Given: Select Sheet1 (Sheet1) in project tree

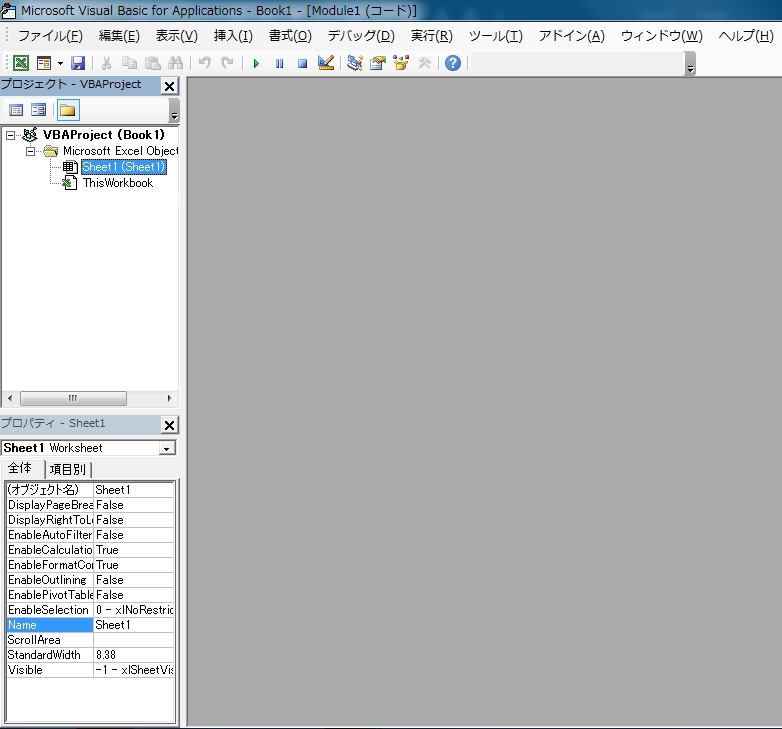Looking at the screenshot, I should click(x=123, y=167).
